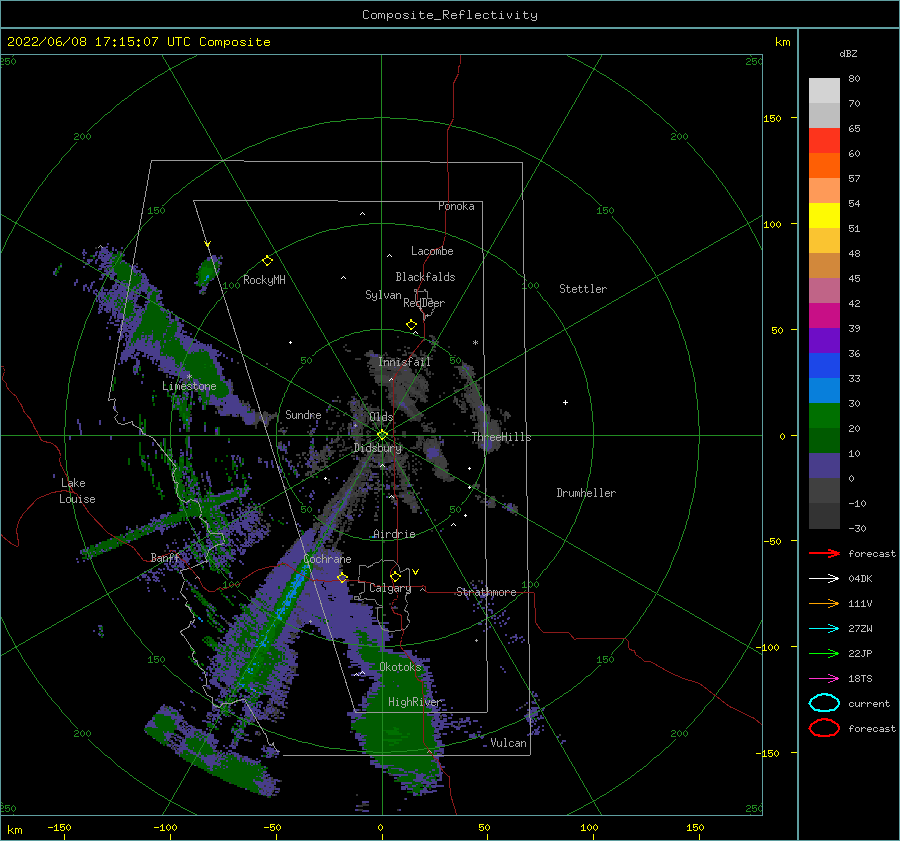Click the Composite_Reflectivity title text
The width and height of the screenshot is (900, 841).
point(450,15)
